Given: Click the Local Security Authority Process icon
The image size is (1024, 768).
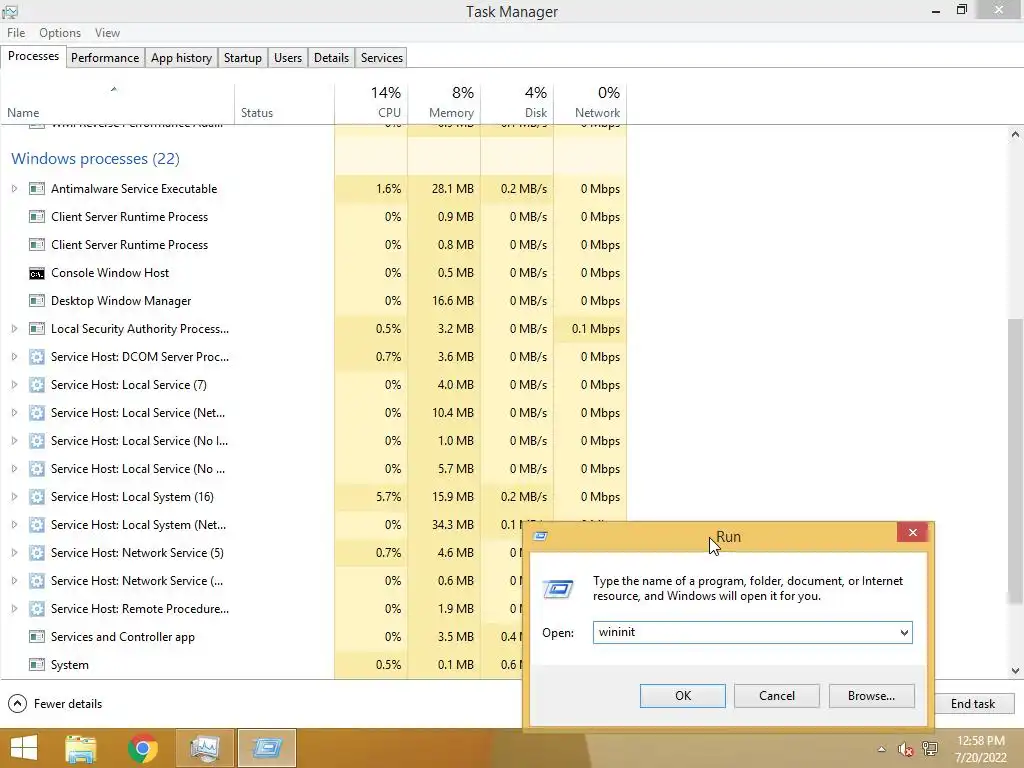Looking at the screenshot, I should point(37,329).
